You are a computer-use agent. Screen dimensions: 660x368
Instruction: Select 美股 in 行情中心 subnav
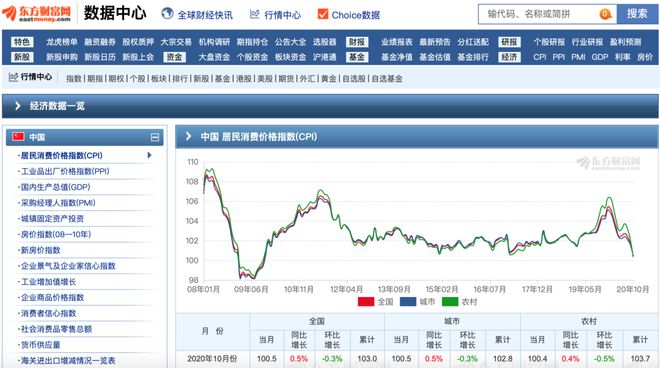(265, 78)
